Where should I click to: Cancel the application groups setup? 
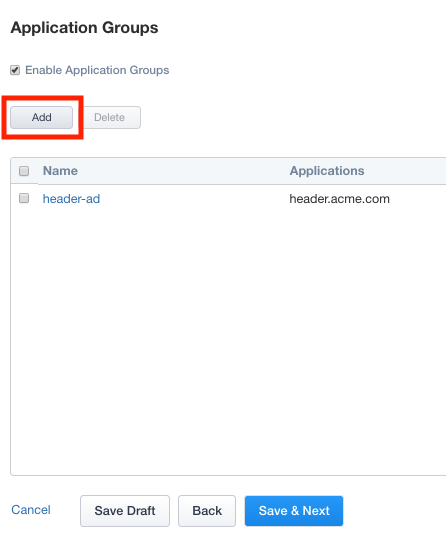pyautogui.click(x=31, y=510)
